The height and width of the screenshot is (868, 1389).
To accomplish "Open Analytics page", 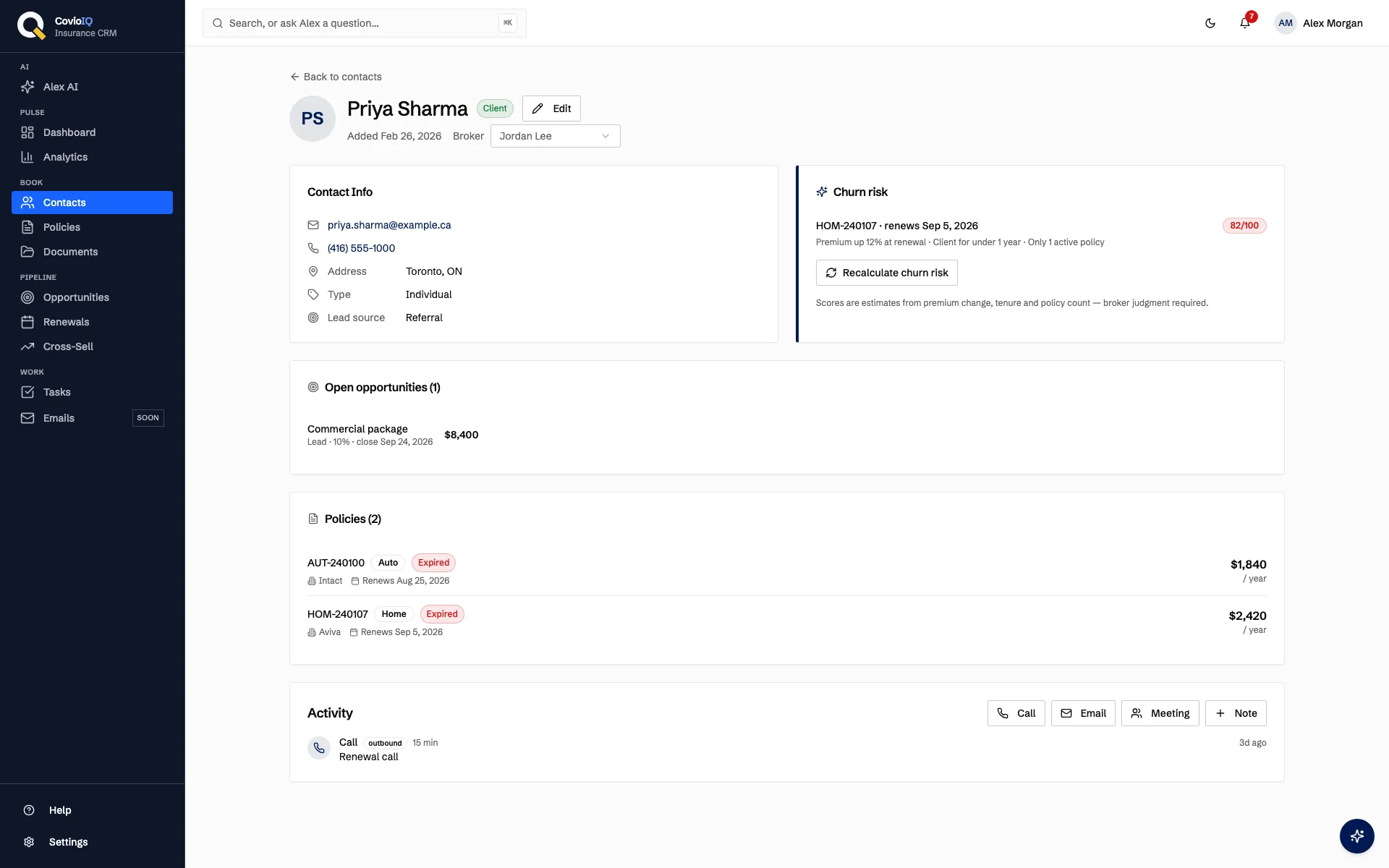I will pyautogui.click(x=92, y=157).
